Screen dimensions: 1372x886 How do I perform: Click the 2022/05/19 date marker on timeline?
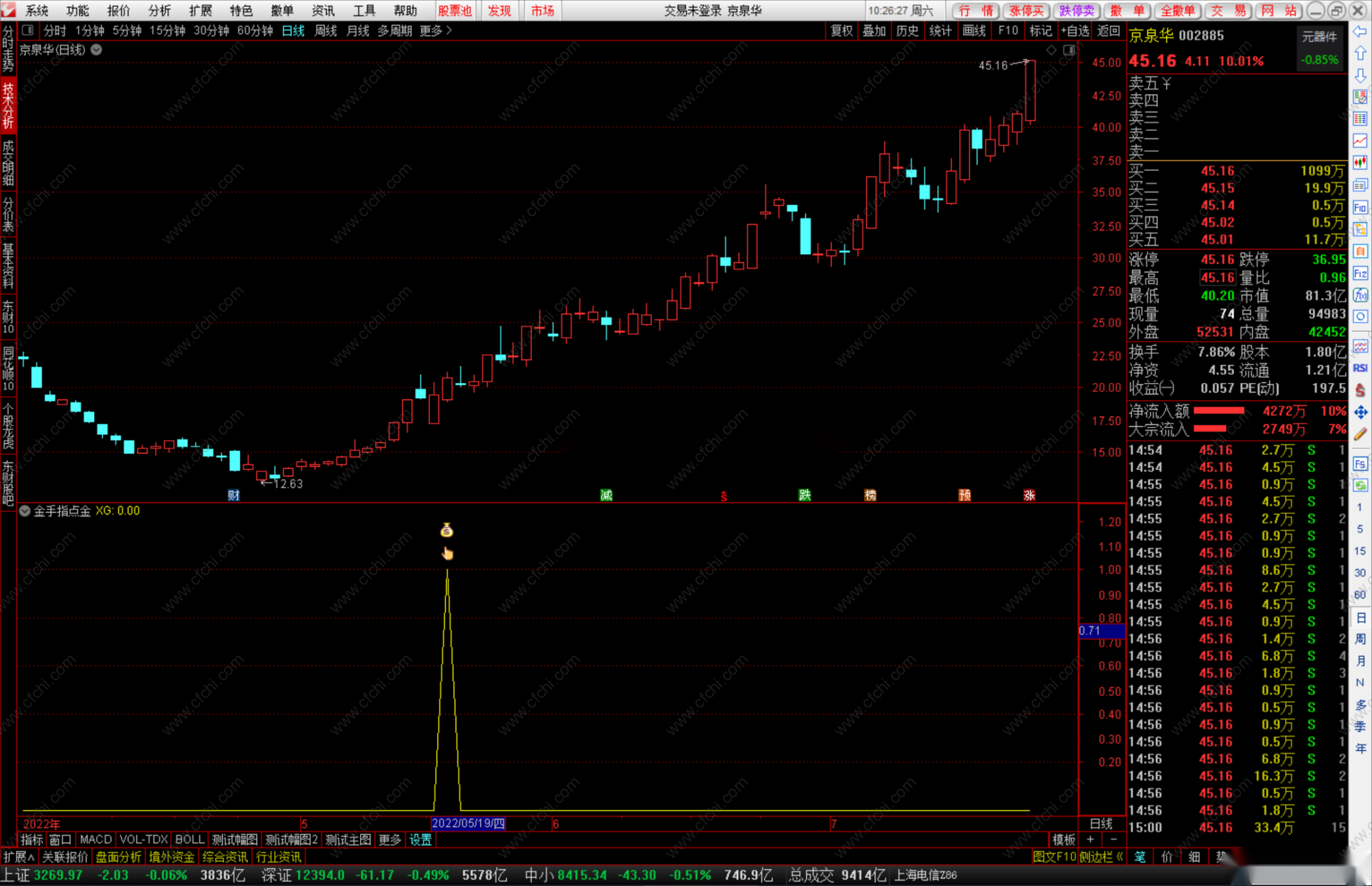coord(468,824)
